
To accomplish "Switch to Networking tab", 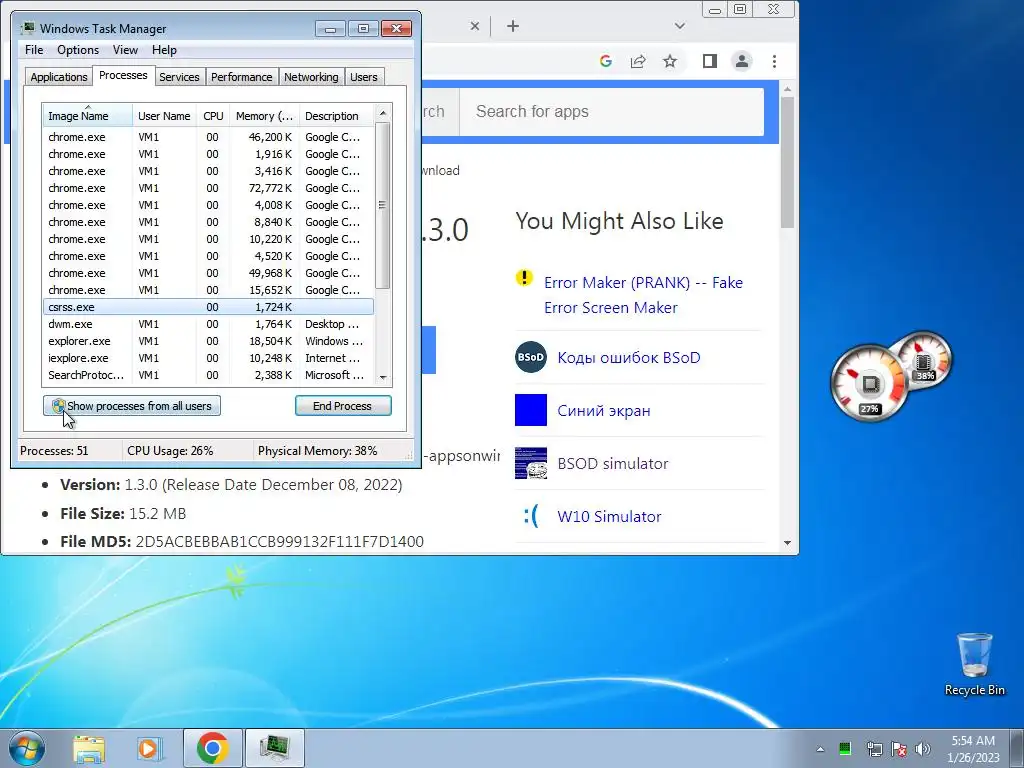I will point(311,76).
